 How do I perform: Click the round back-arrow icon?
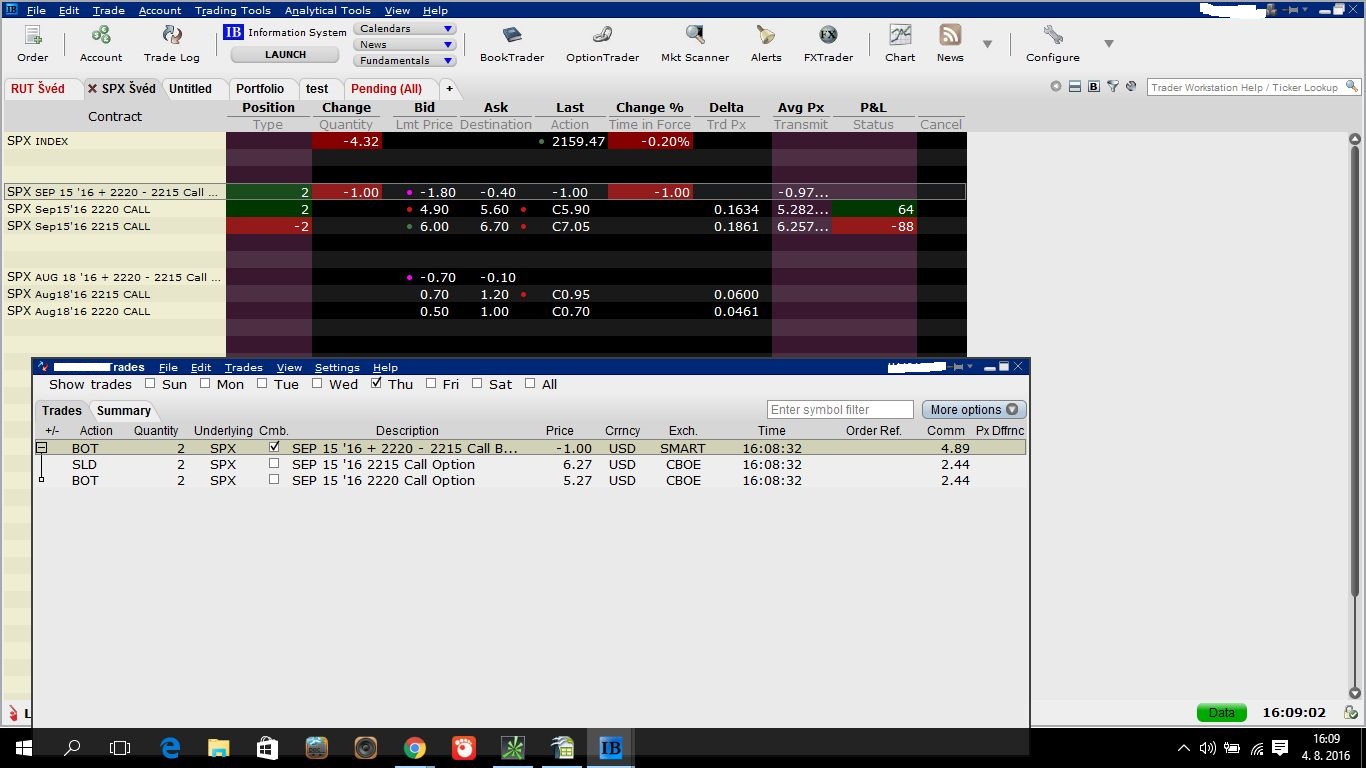point(1056,87)
